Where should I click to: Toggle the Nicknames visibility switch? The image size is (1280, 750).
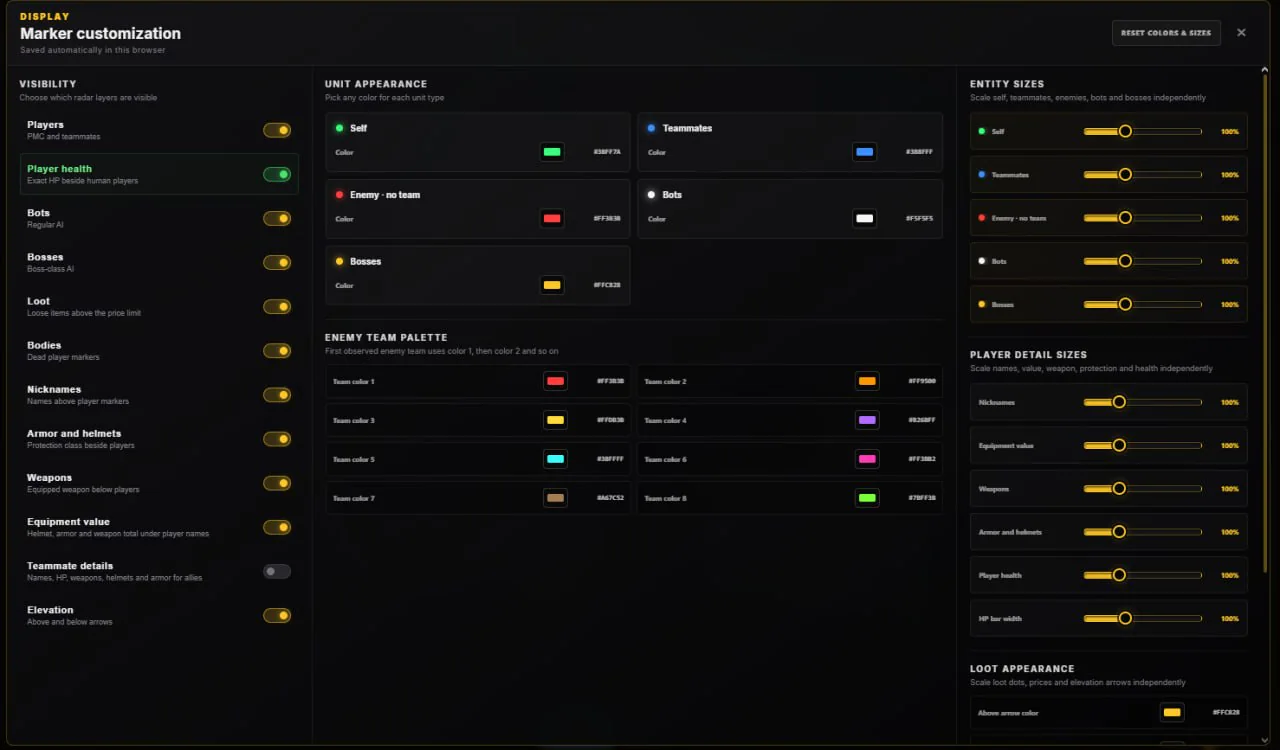click(277, 395)
